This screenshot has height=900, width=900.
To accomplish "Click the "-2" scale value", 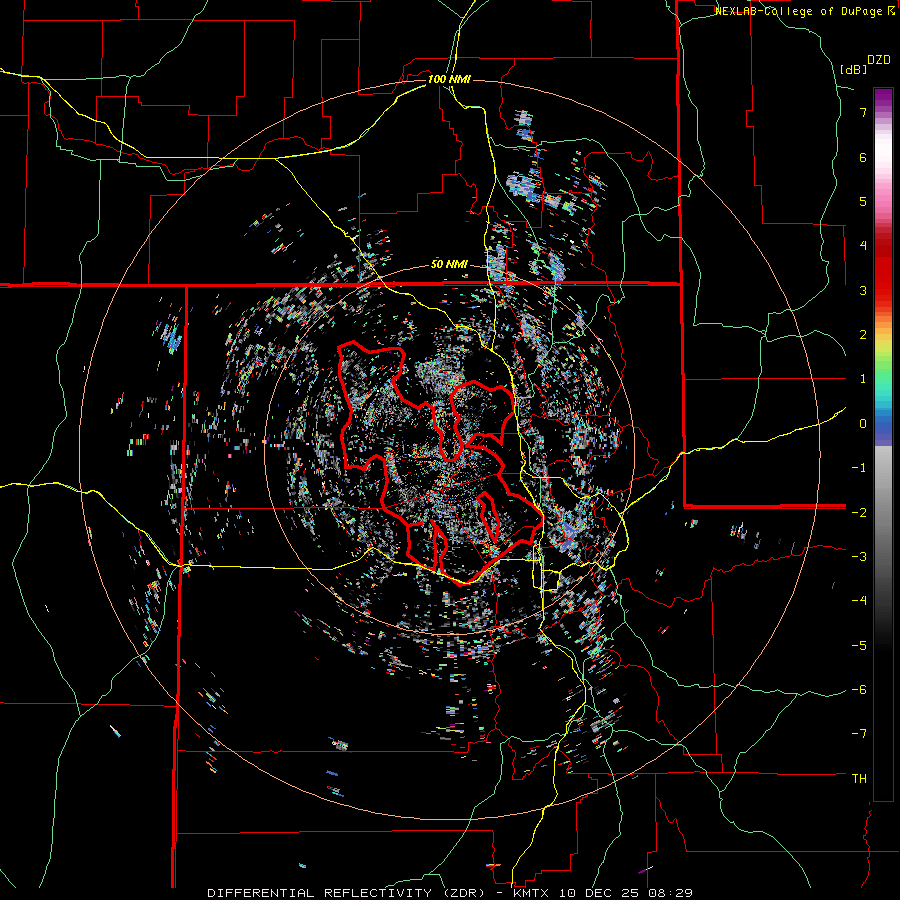I will pyautogui.click(x=859, y=512).
